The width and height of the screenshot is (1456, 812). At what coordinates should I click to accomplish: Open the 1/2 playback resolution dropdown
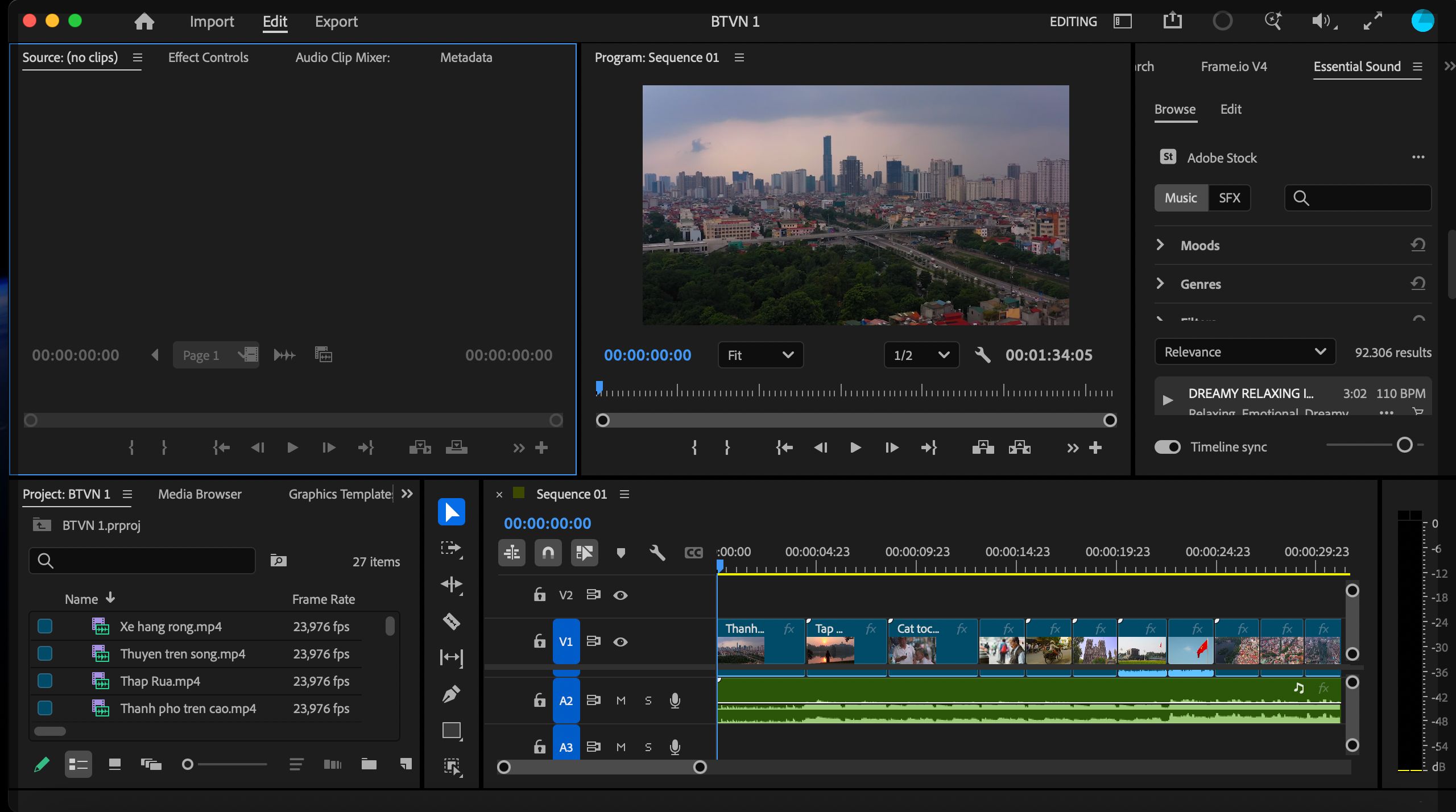(x=921, y=355)
